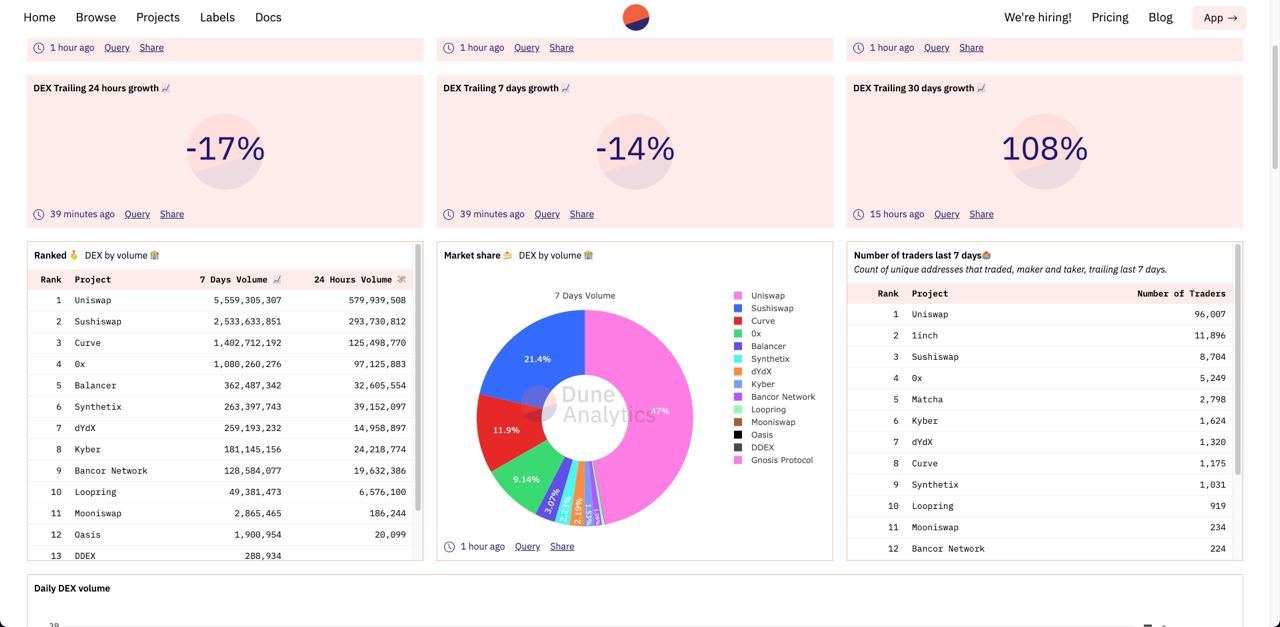The height and width of the screenshot is (627, 1280).
Task: Select Uniswap row in ranked DEX table
Action: point(220,300)
